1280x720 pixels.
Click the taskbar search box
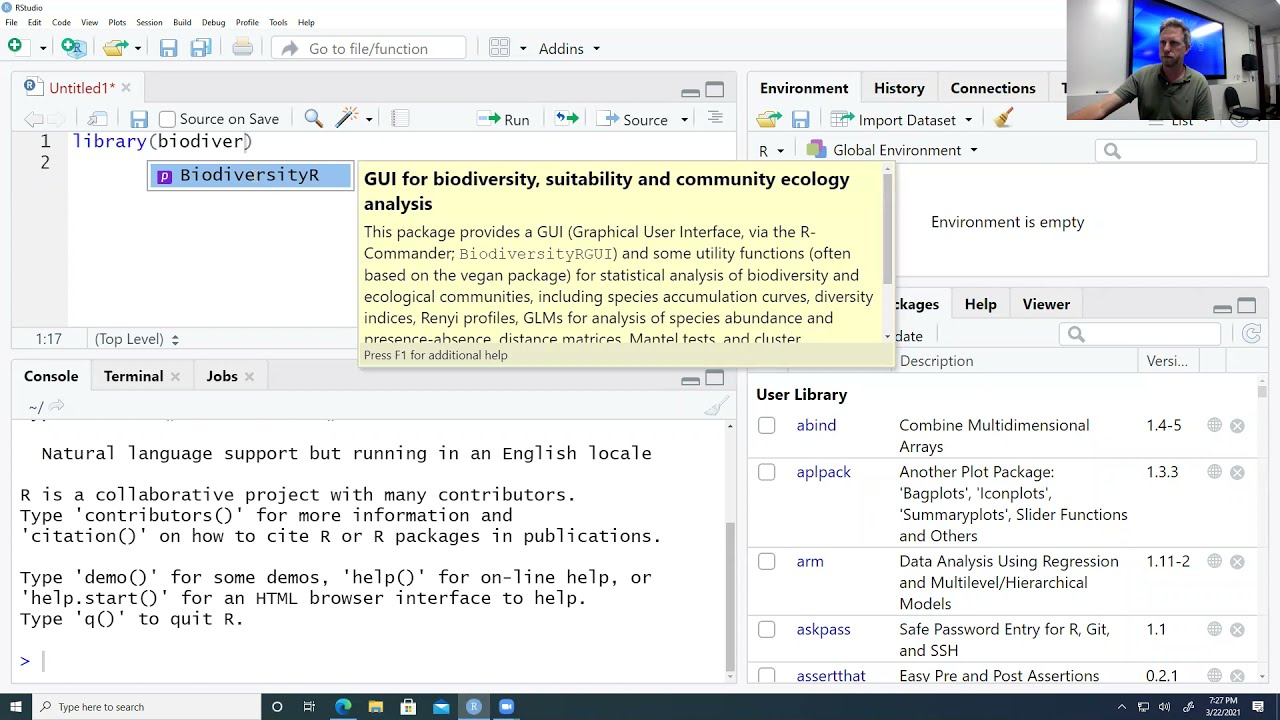[x=145, y=707]
